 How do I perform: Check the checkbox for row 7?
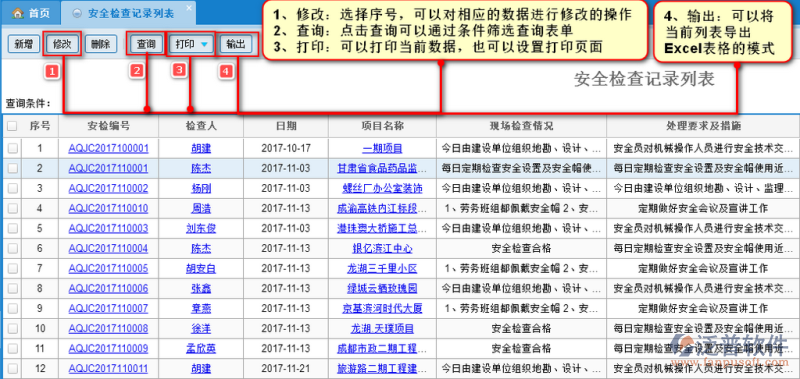click(x=12, y=268)
